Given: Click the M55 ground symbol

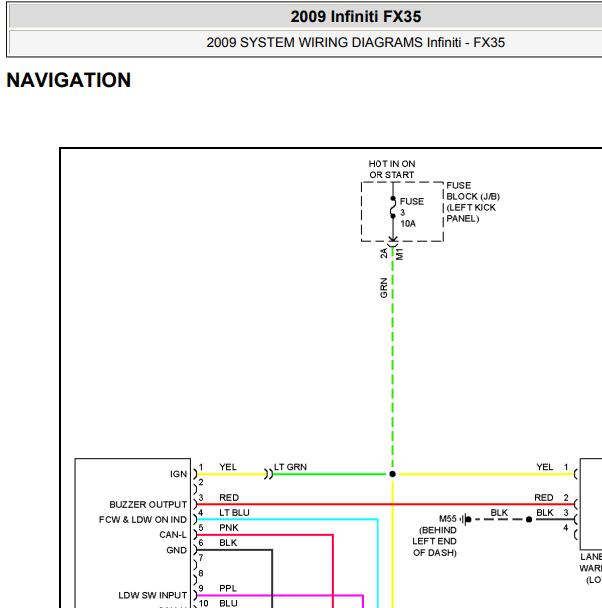Looking at the screenshot, I should (465, 519).
